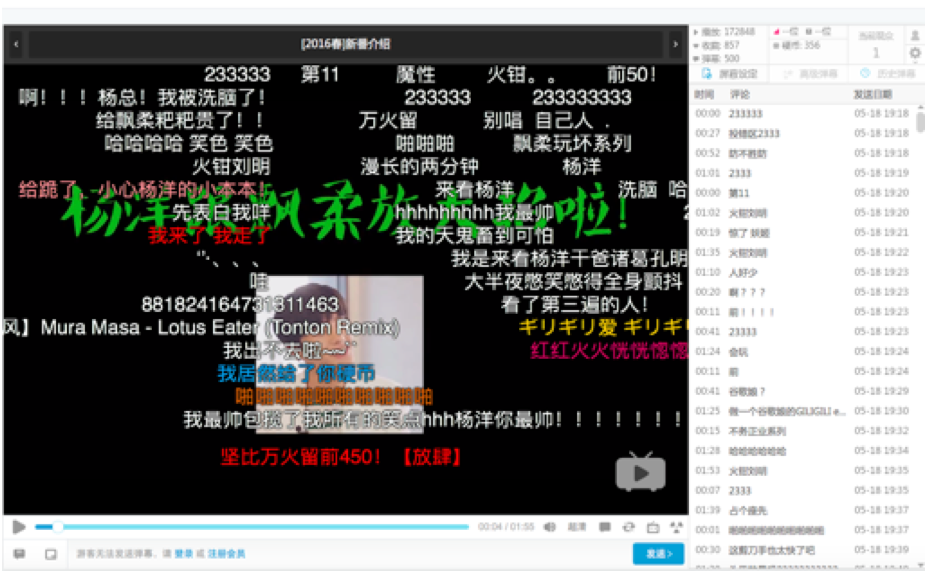Select the danmaku row at 01:28
931x572 pixels.
[803, 451]
